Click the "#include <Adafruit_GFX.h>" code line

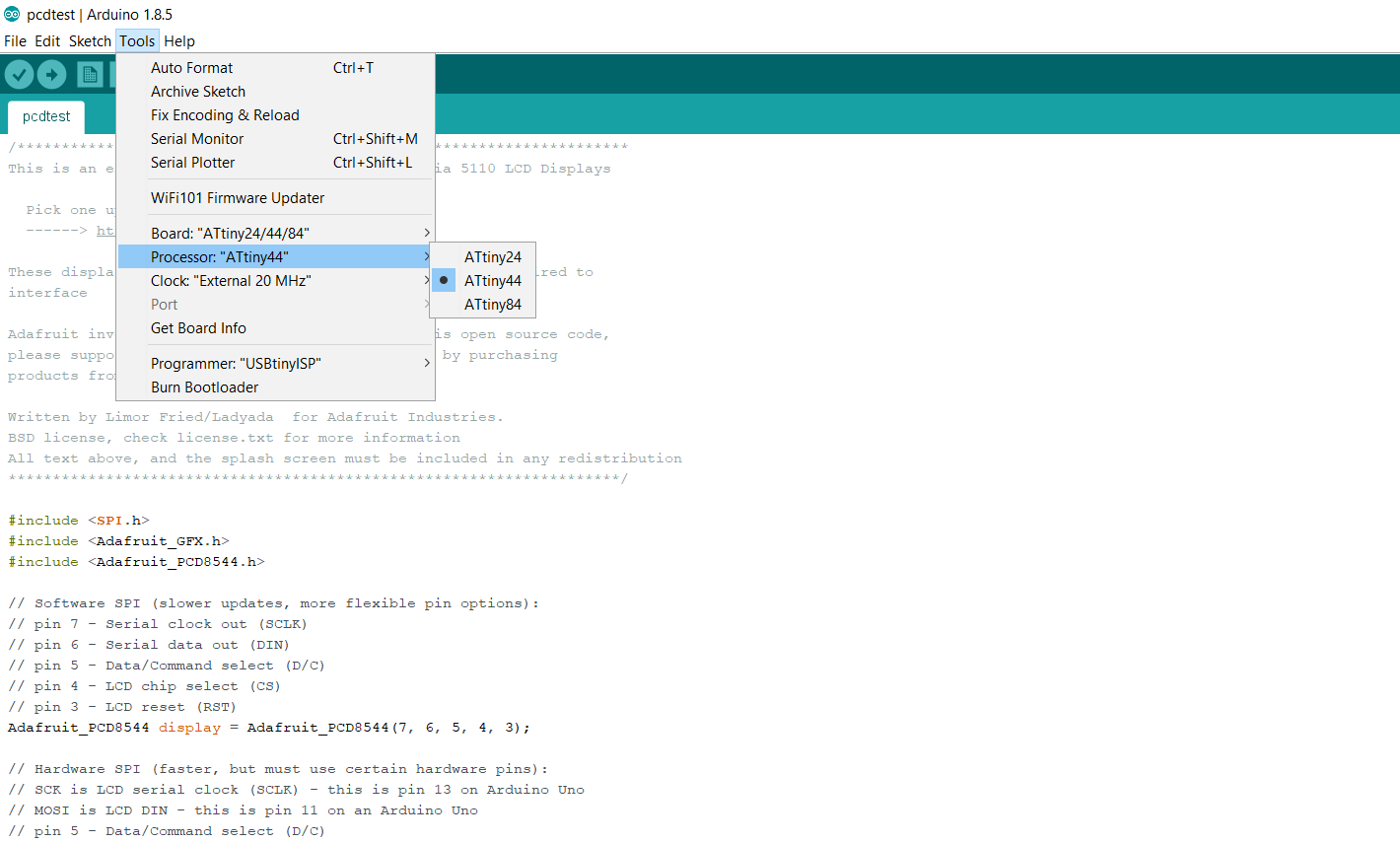(118, 541)
